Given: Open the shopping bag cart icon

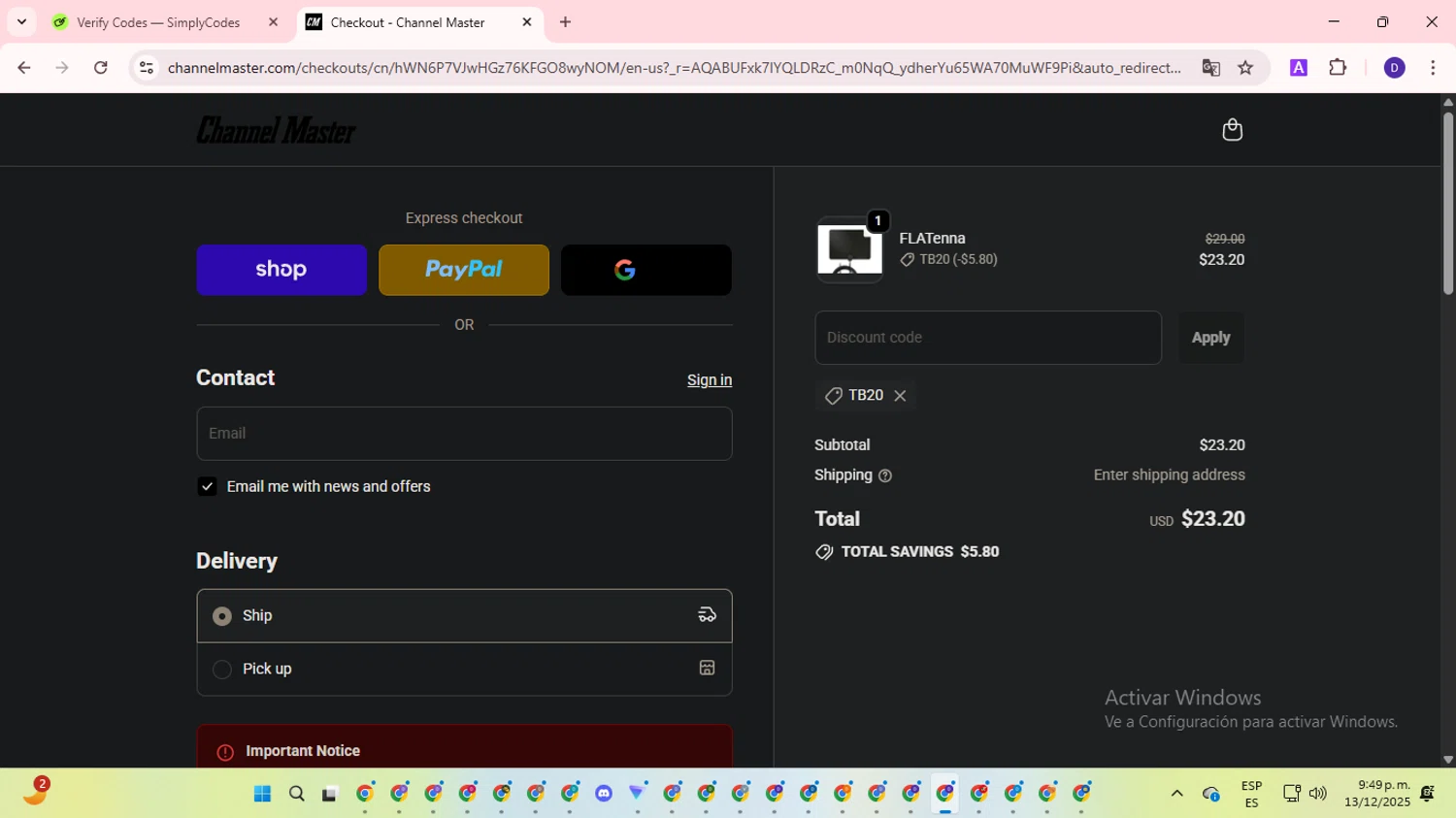Looking at the screenshot, I should pos(1232,130).
